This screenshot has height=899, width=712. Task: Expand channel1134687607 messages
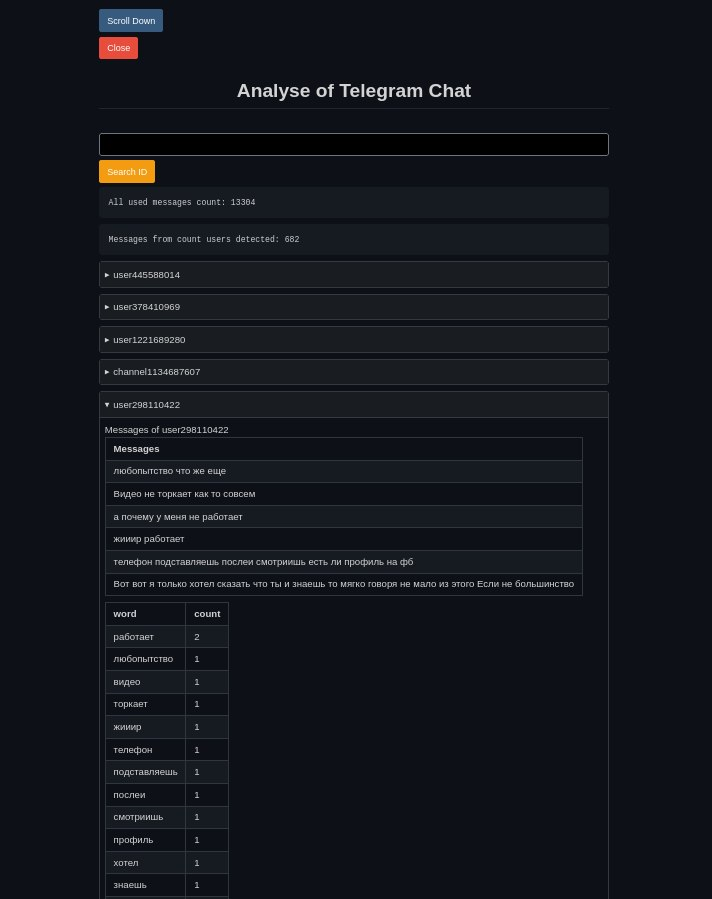pos(156,372)
